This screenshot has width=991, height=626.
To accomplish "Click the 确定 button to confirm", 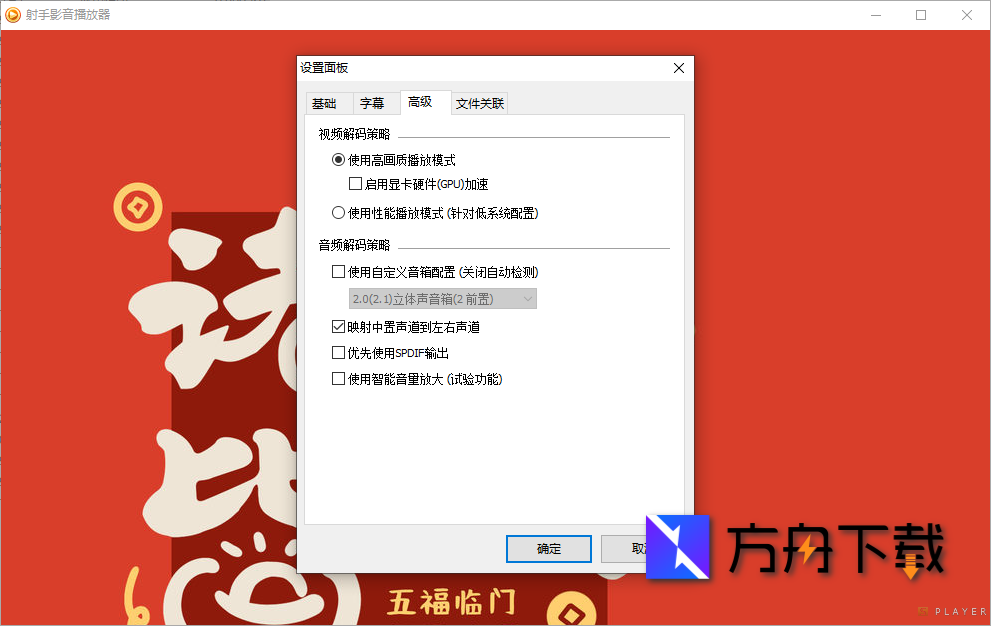I will 548,548.
